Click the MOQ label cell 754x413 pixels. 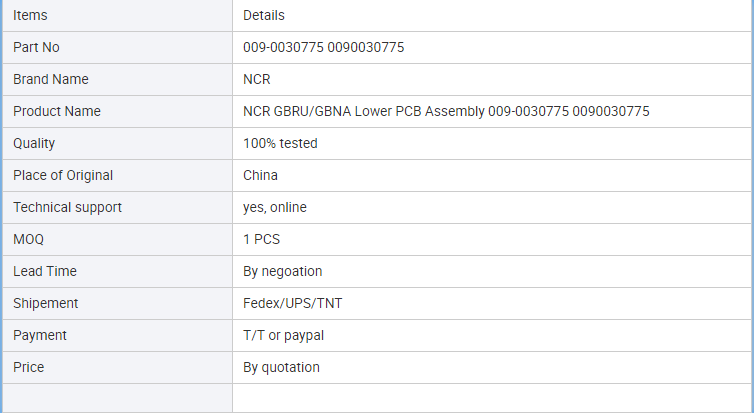click(117, 239)
